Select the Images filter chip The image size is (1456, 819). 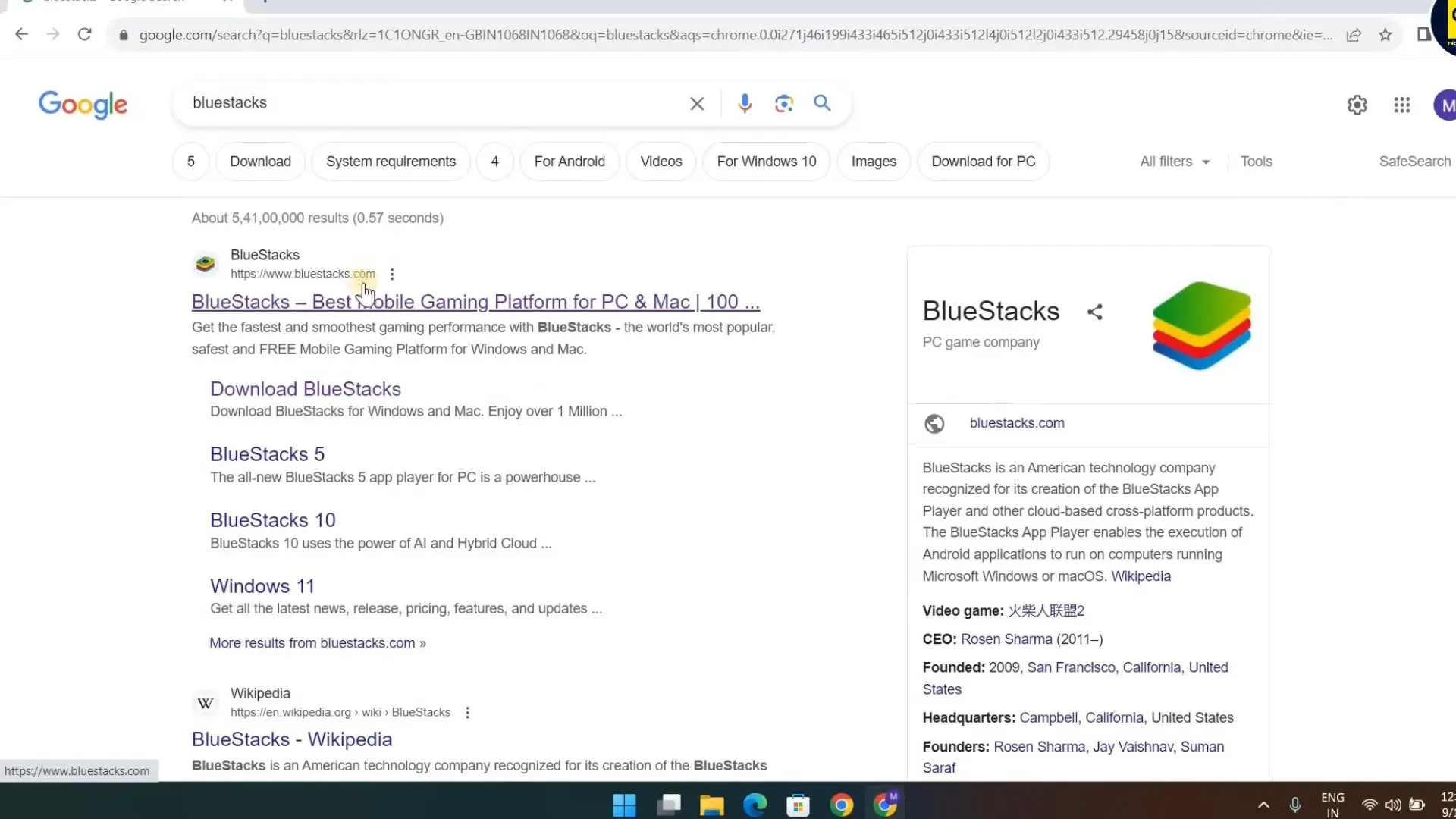873,162
